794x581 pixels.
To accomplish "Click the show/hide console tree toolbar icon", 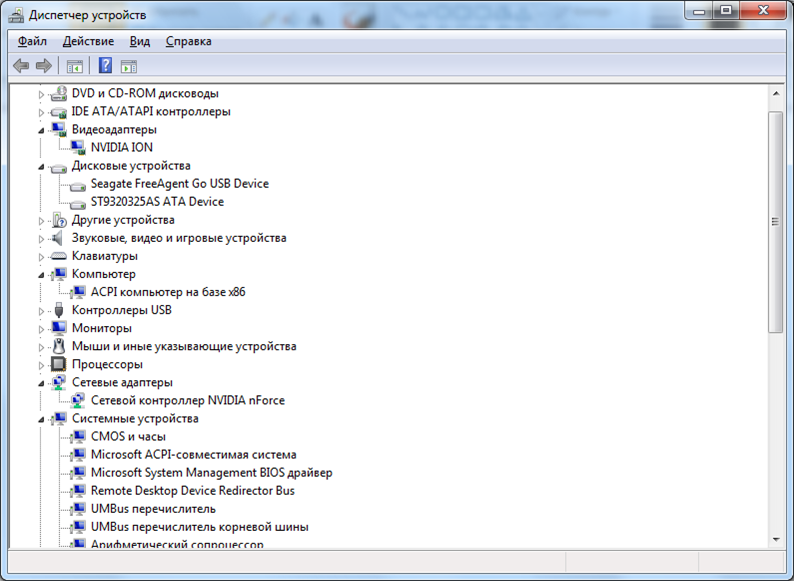I will (x=74, y=66).
